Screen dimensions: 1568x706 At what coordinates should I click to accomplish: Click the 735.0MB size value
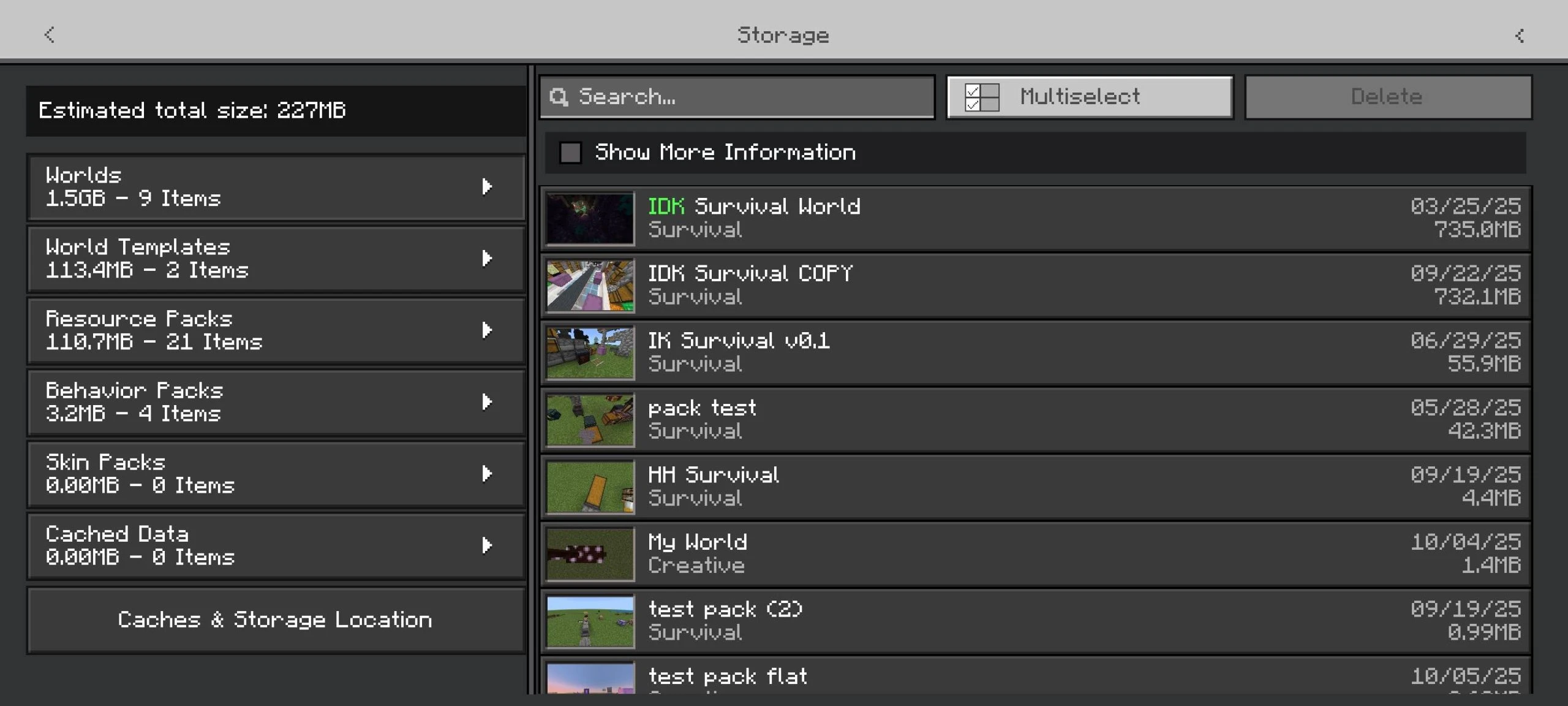coord(1477,230)
